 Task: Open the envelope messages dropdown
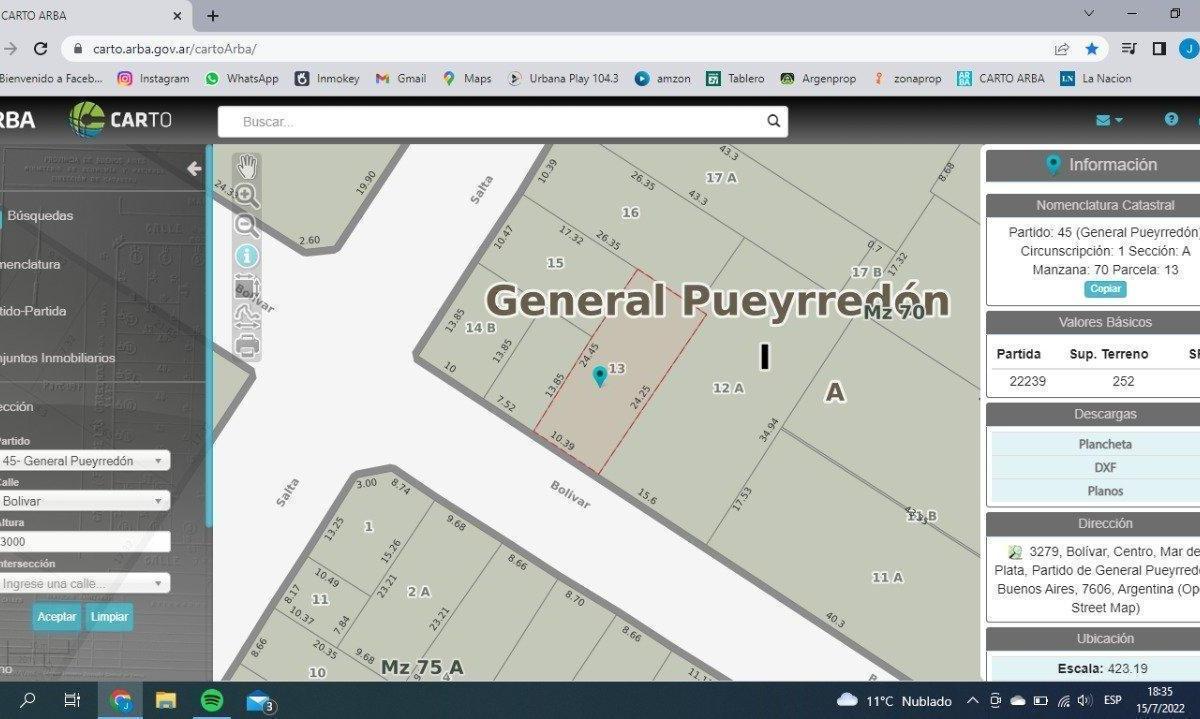click(x=1108, y=120)
